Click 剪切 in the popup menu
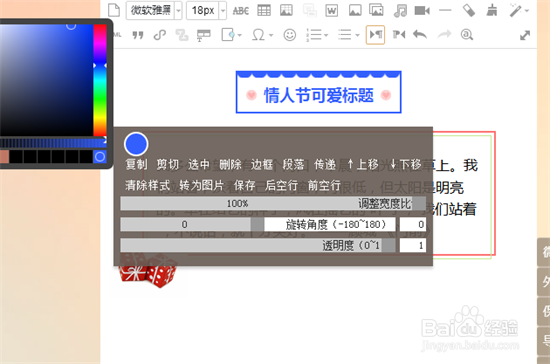This screenshot has width=550, height=364. 168,164
